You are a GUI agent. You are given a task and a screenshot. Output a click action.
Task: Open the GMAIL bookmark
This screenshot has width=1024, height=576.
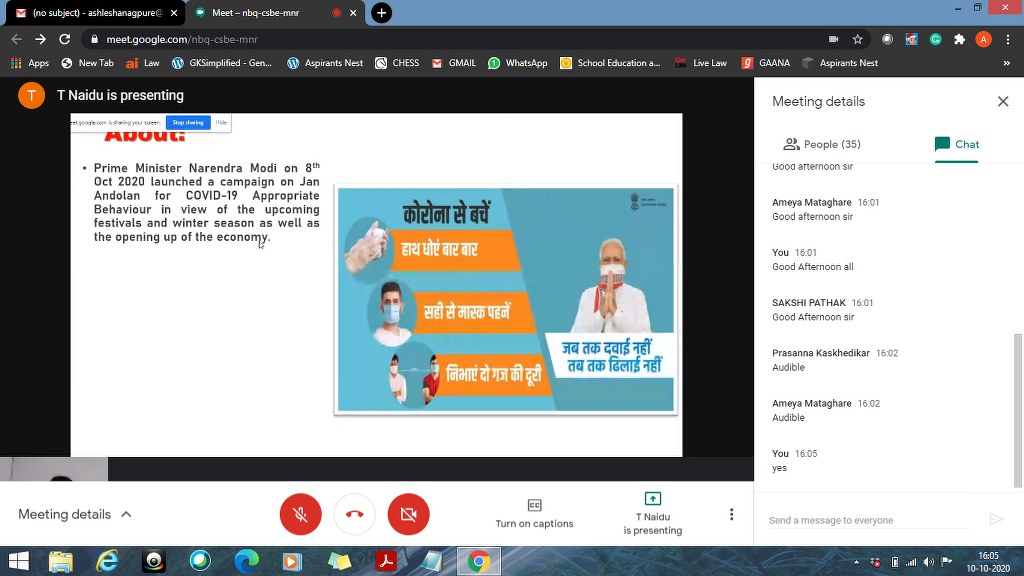coord(454,63)
